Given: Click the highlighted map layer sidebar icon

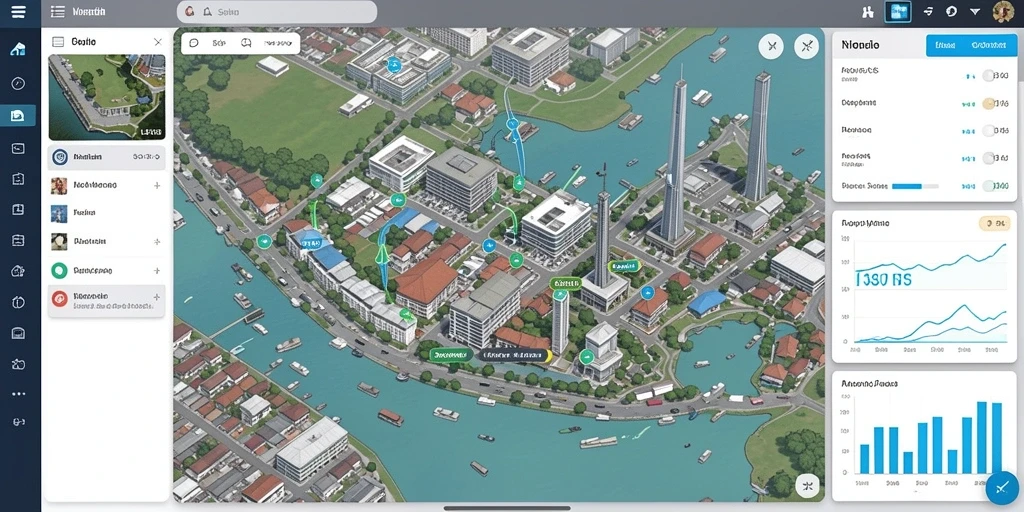Looking at the screenshot, I should 18,116.
